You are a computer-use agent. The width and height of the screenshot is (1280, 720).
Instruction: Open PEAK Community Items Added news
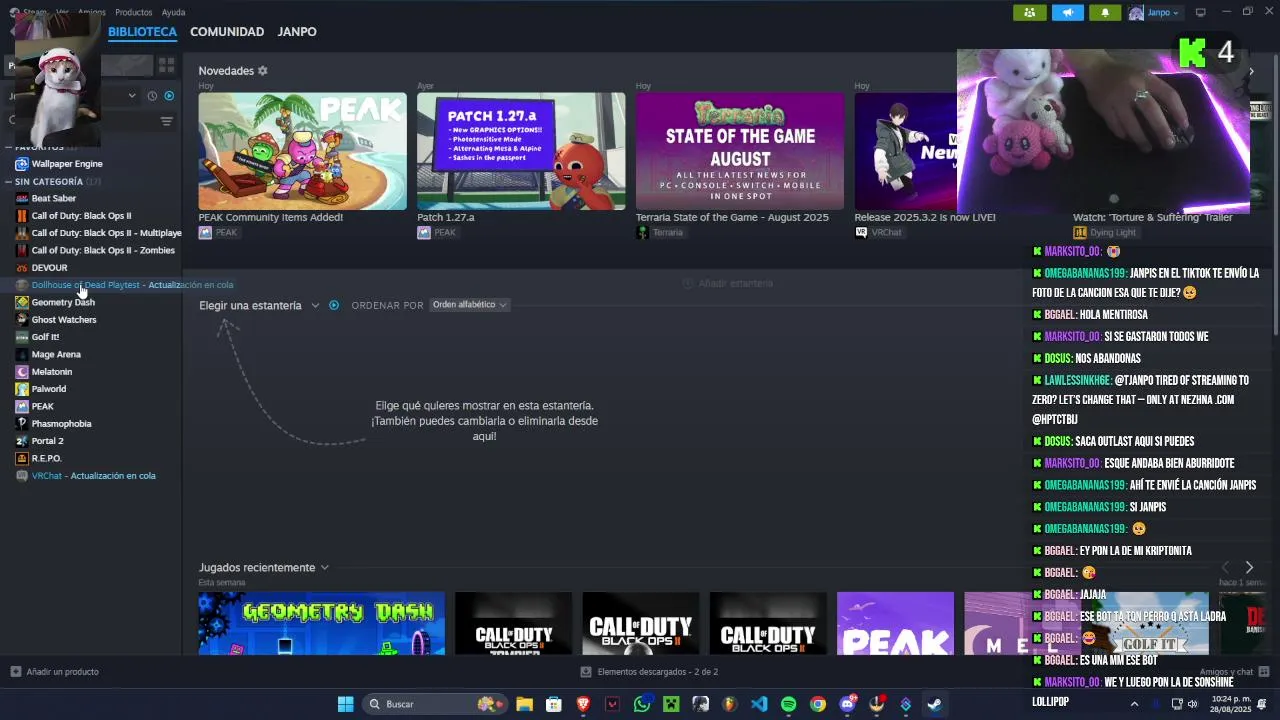coord(302,152)
